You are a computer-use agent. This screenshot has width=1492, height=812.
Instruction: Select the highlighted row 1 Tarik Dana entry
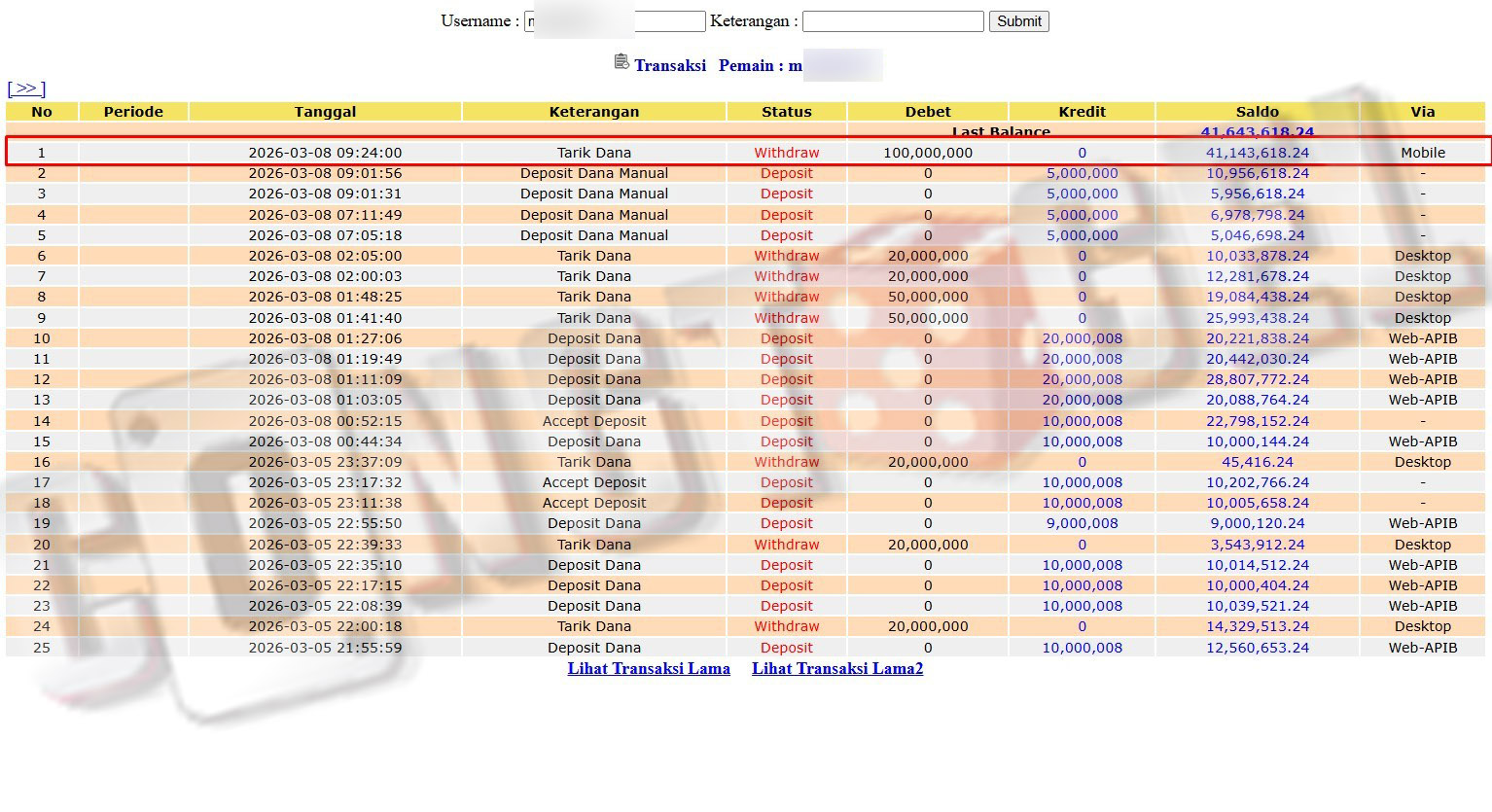(x=593, y=153)
